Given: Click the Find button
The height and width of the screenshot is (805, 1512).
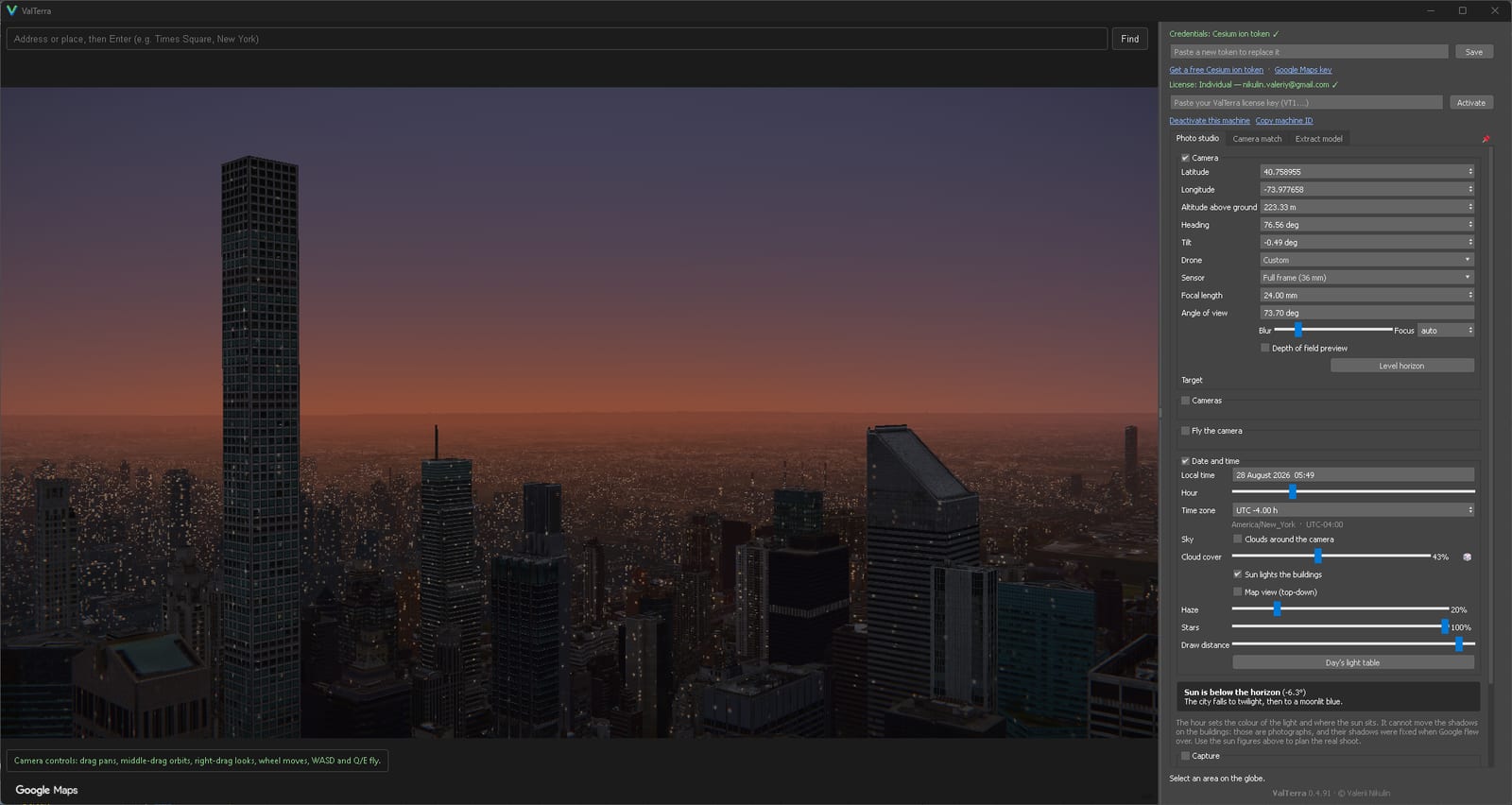Looking at the screenshot, I should tap(1130, 39).
